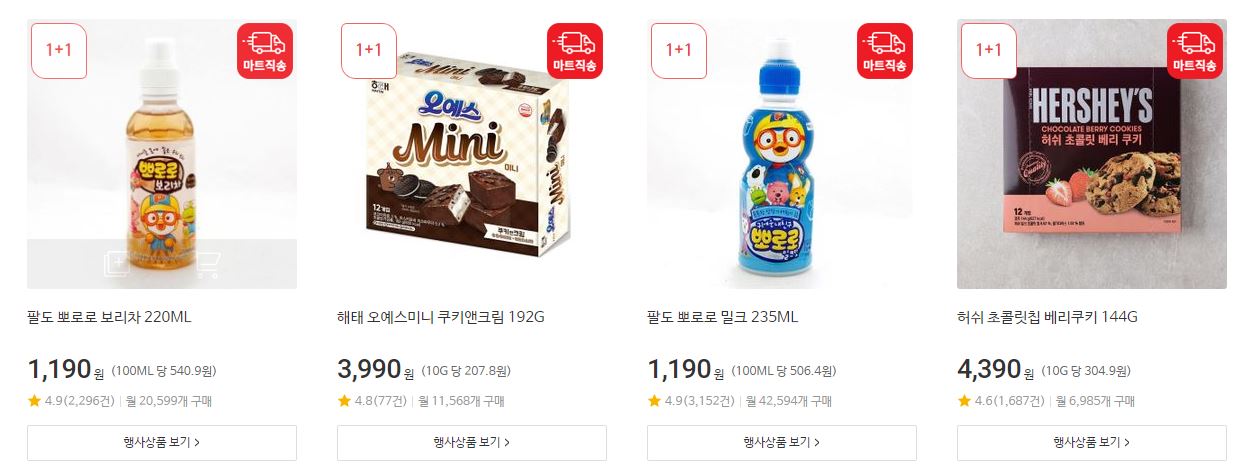Click 1+1 badge on Pororo barley tea

pos(59,51)
